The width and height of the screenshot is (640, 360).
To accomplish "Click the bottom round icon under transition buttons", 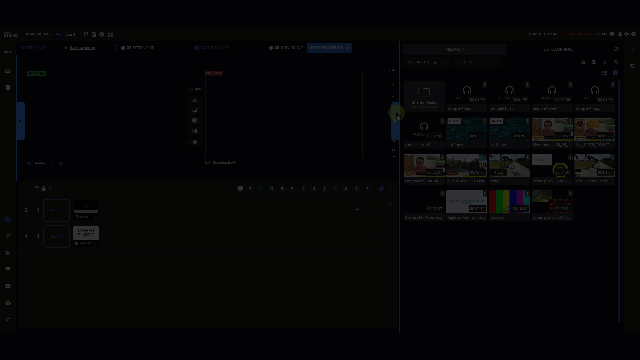I will click(195, 142).
